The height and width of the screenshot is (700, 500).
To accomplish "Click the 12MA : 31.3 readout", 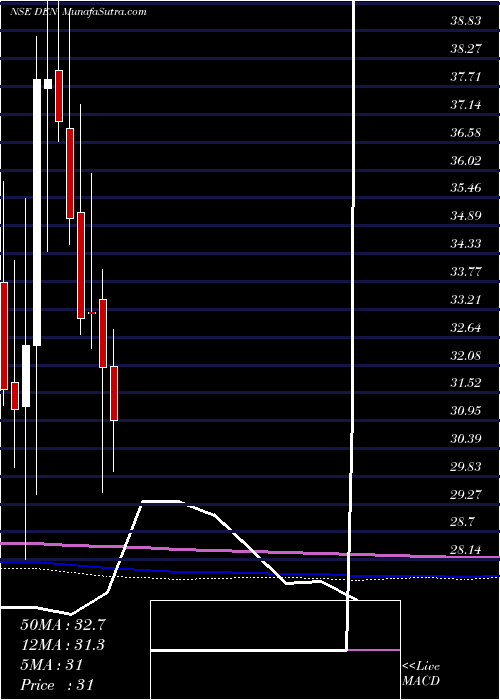I will click(62, 645).
